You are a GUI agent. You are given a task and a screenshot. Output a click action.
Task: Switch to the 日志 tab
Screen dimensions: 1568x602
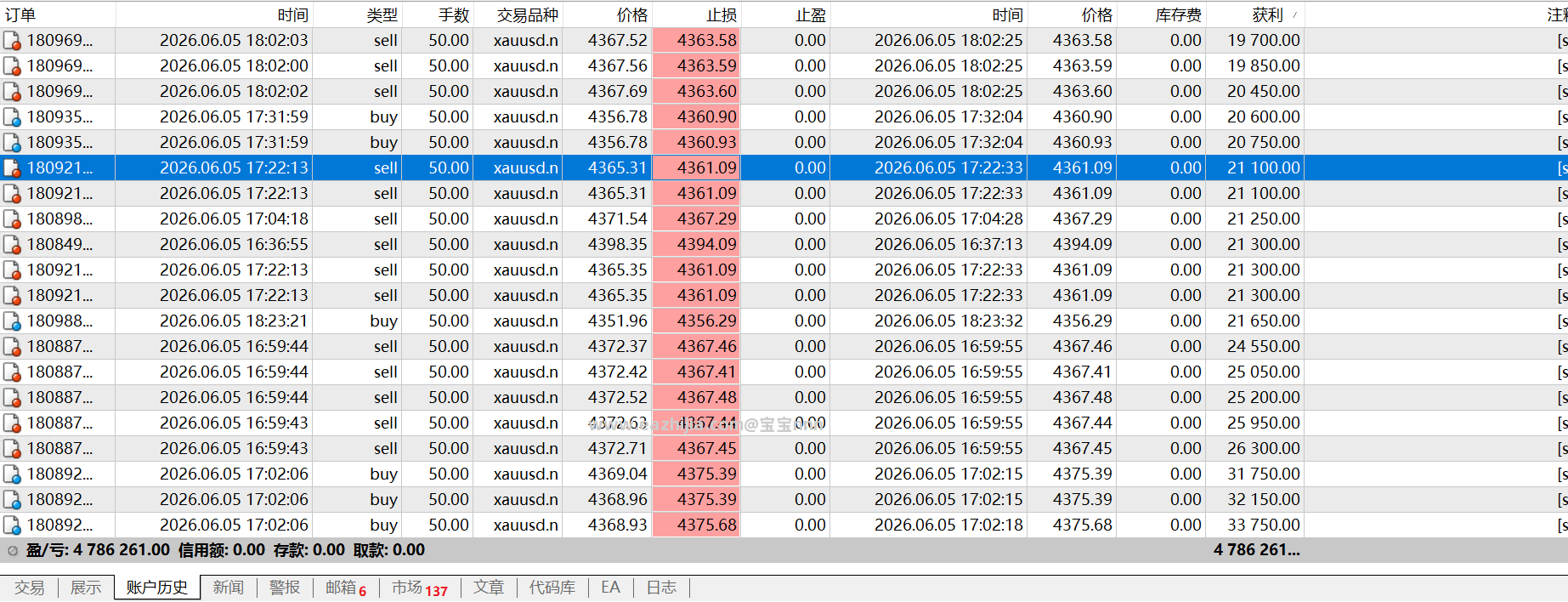pyautogui.click(x=661, y=588)
